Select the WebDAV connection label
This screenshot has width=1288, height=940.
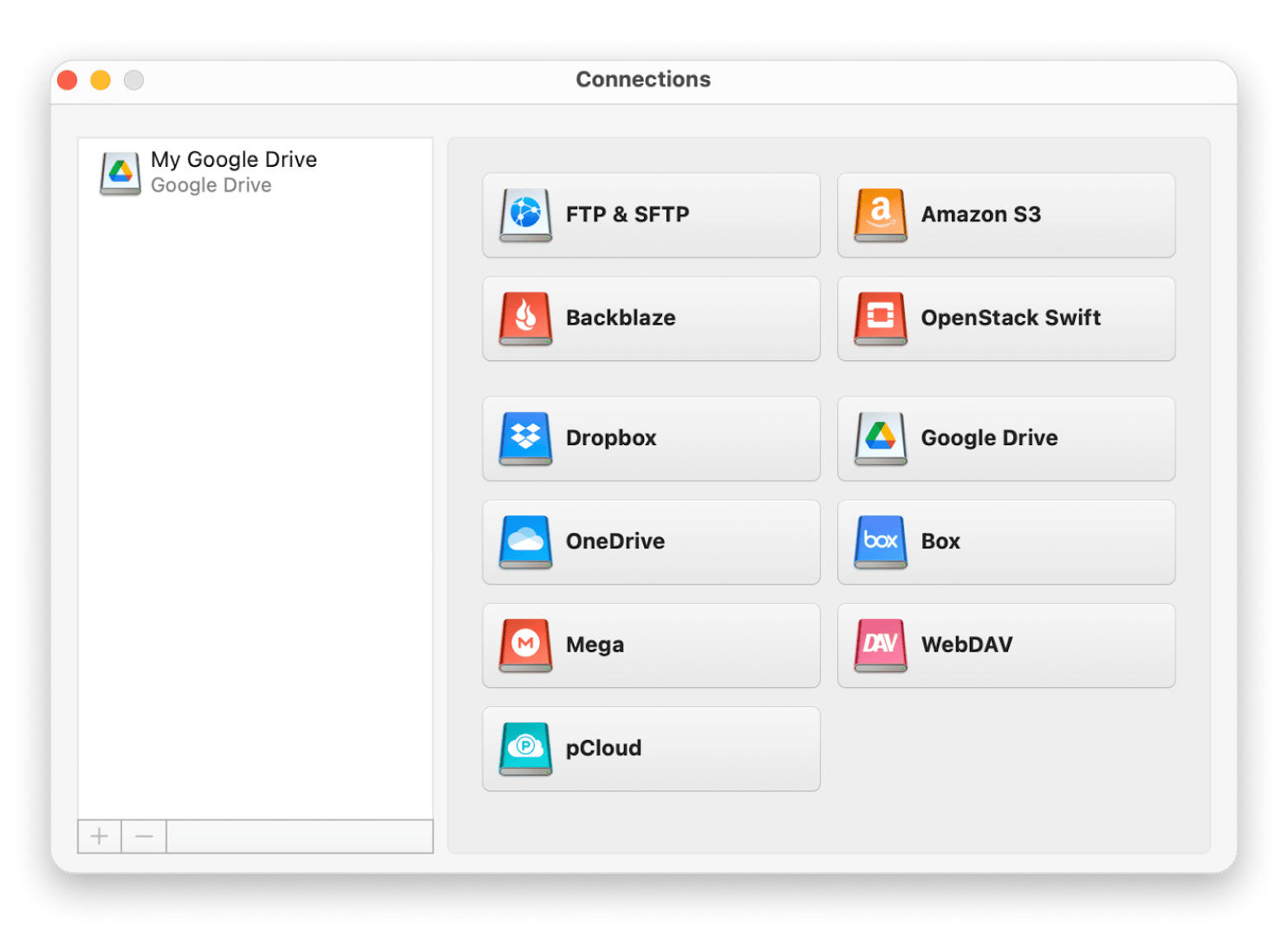coord(967,645)
